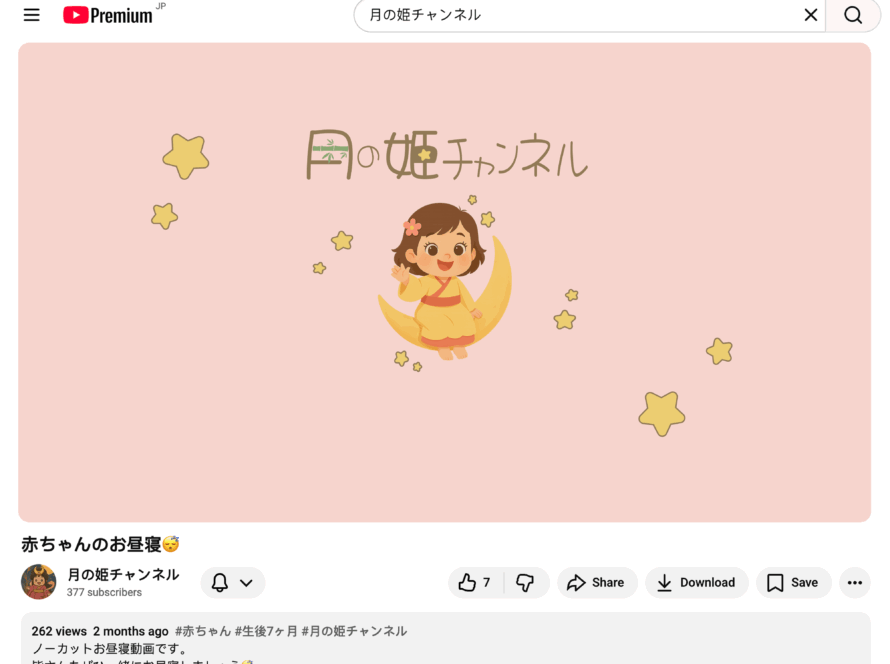
Task: Download the video
Action: (697, 582)
